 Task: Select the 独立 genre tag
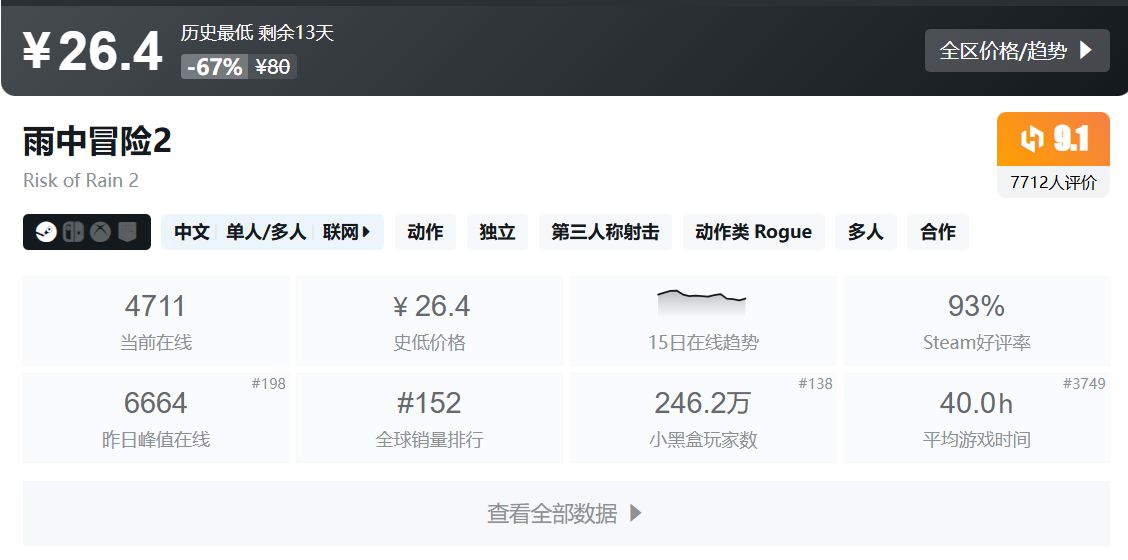497,232
